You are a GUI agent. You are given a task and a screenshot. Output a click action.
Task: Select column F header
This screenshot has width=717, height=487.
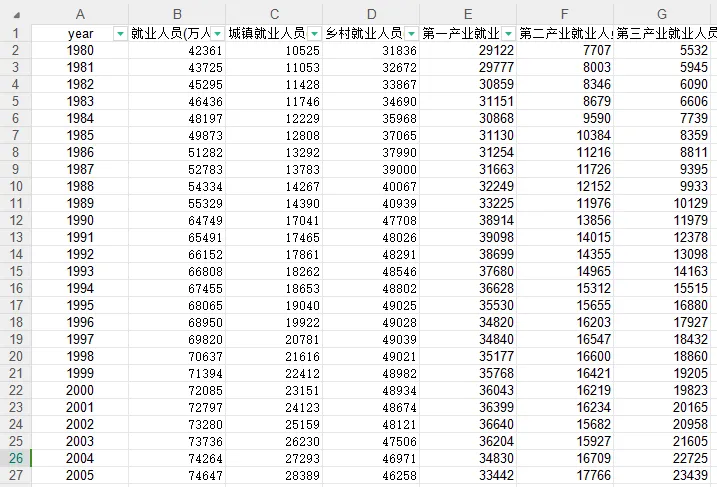565,14
